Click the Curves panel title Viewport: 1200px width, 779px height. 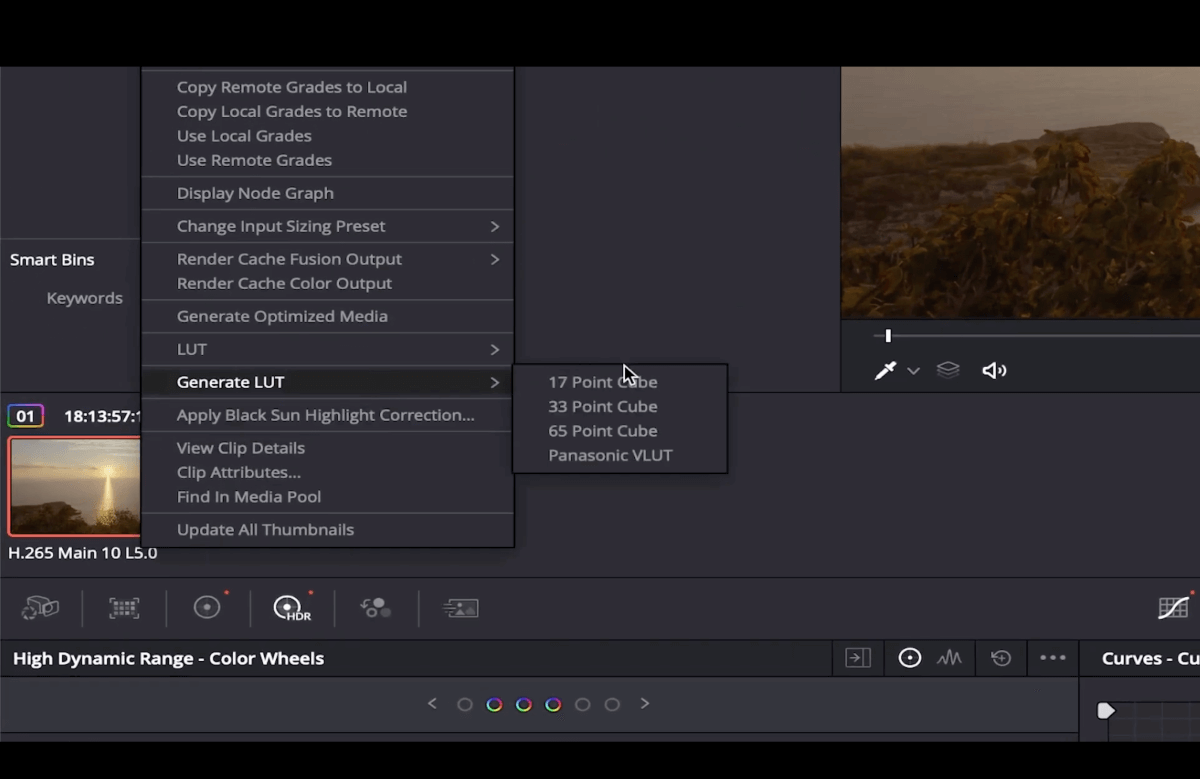point(1150,658)
